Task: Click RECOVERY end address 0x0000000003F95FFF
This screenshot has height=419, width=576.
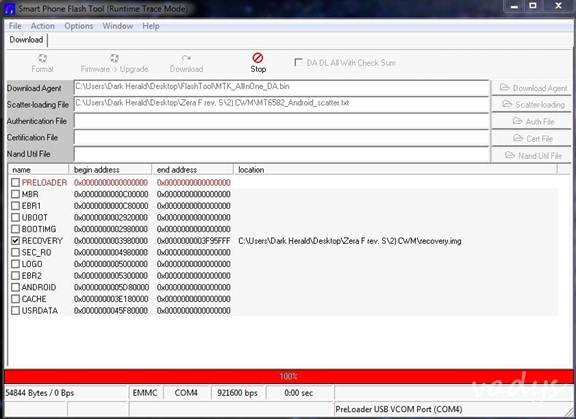Action: 194,241
